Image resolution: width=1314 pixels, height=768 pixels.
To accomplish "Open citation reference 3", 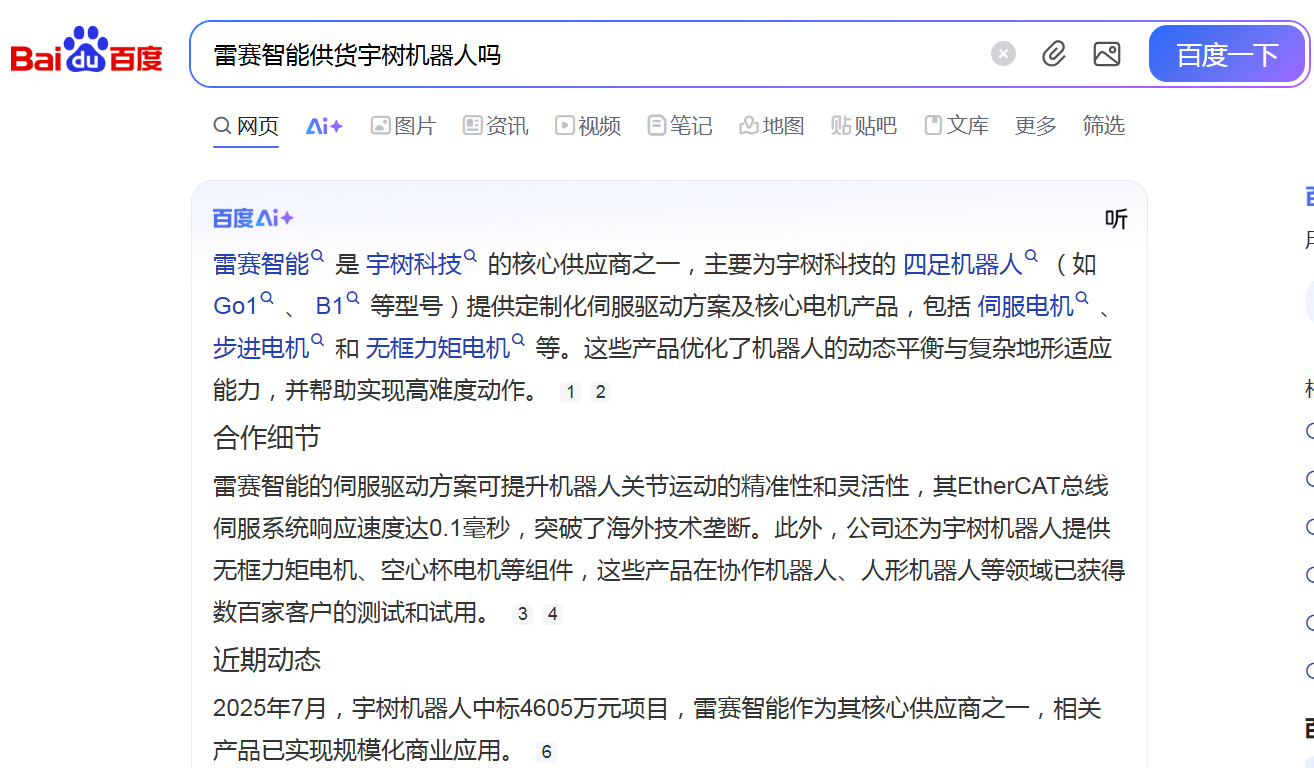I will click(x=523, y=614).
